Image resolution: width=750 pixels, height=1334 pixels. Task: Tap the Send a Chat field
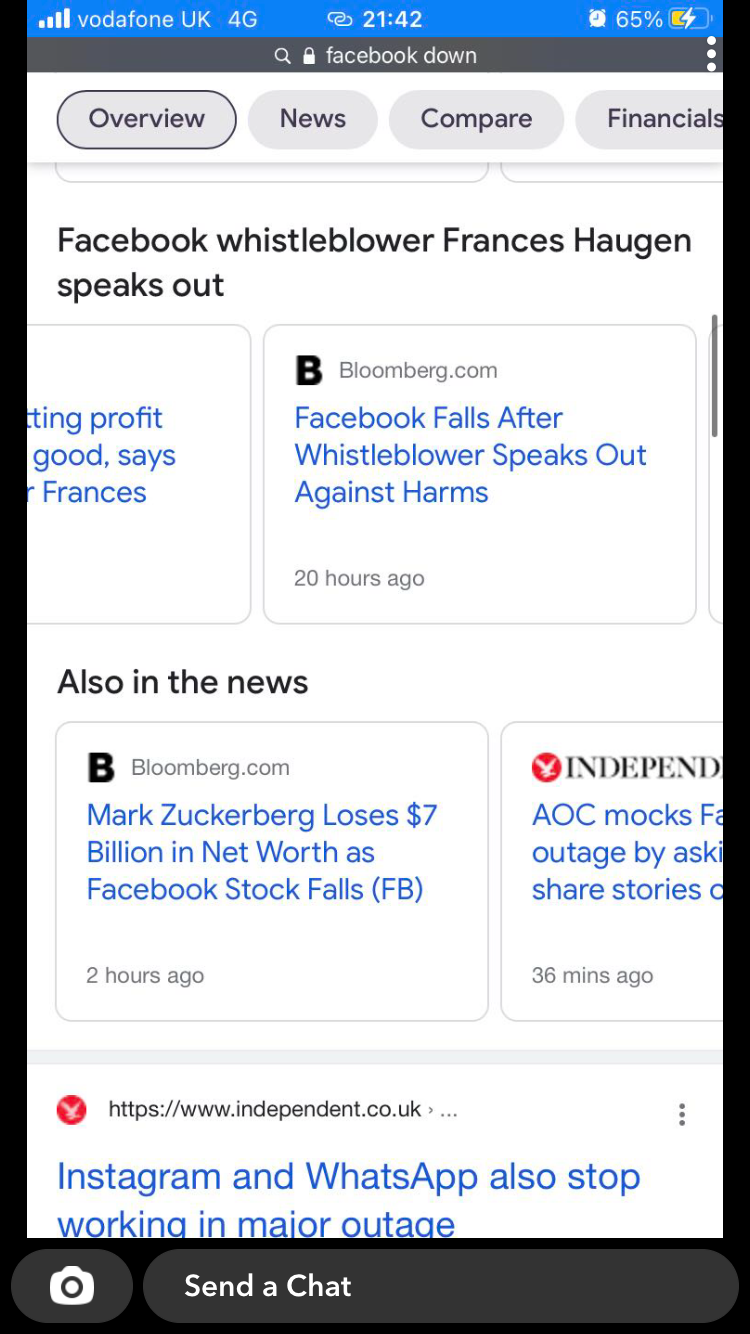[440, 1286]
